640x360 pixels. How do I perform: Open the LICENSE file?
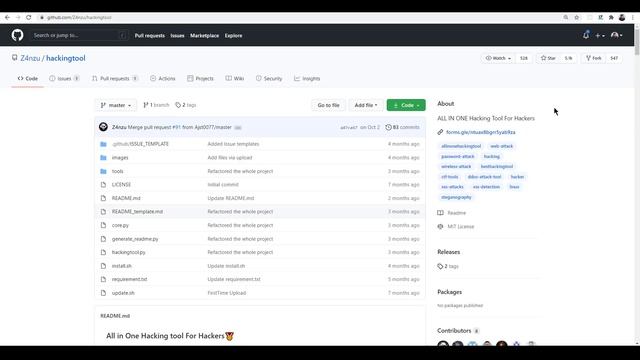(x=121, y=184)
